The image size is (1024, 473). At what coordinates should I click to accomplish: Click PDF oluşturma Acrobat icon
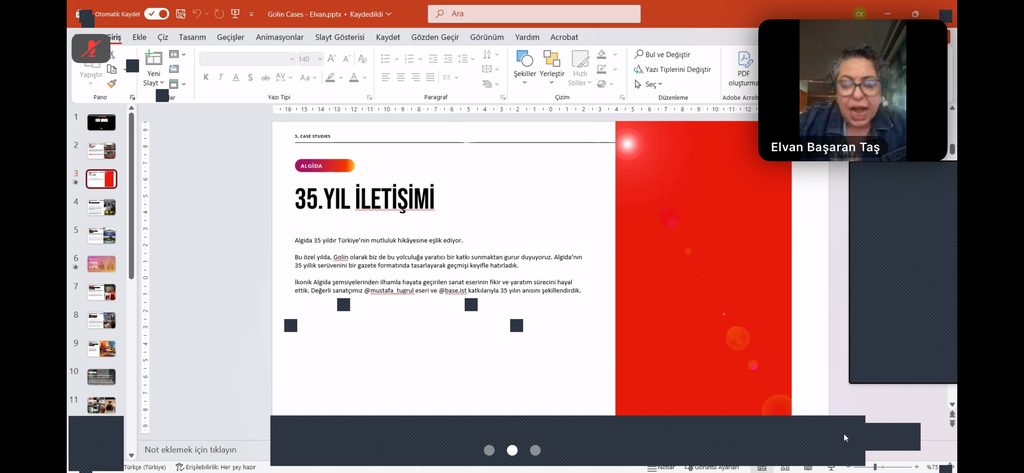click(743, 70)
